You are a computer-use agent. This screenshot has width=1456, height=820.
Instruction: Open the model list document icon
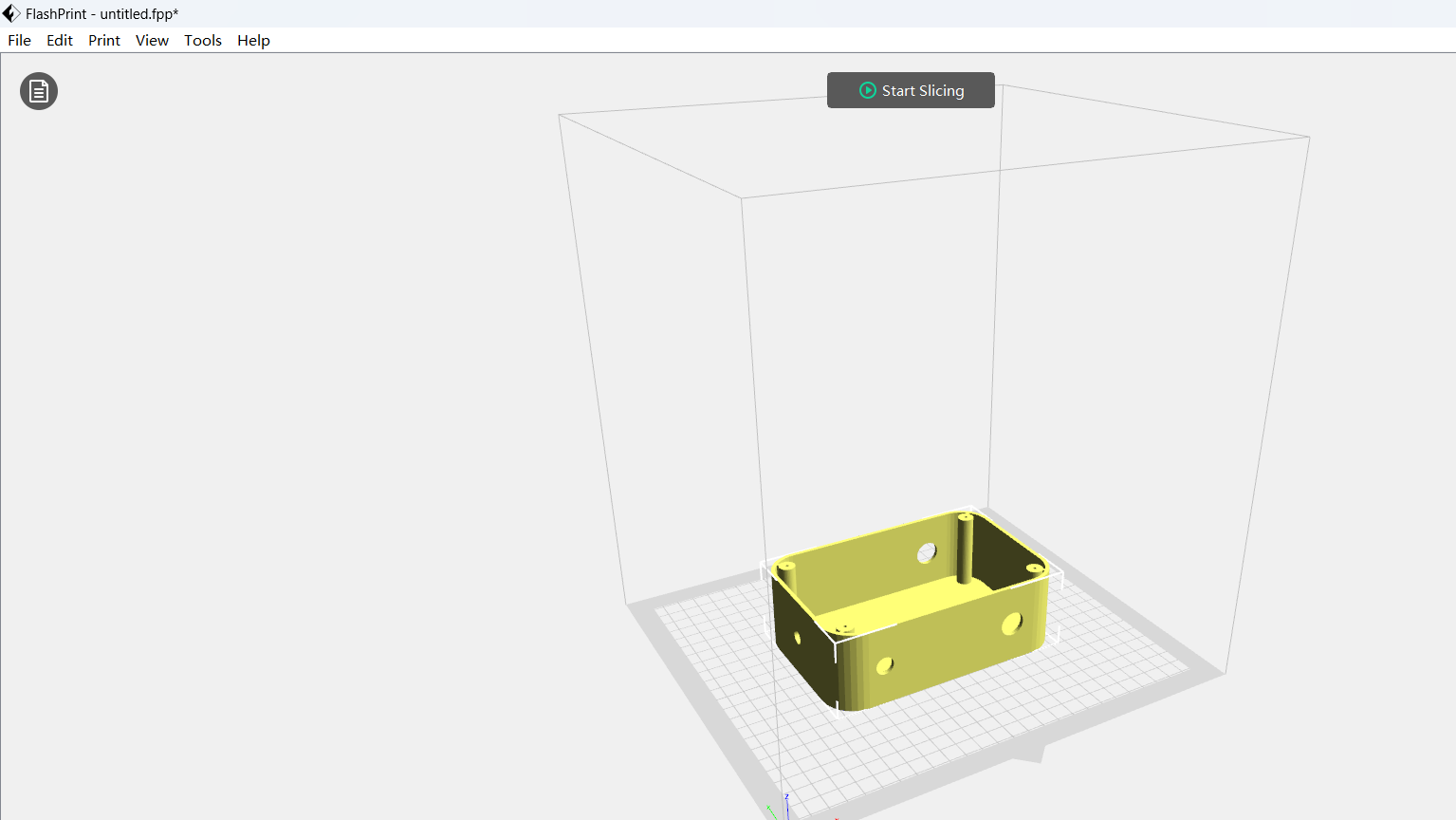[39, 91]
